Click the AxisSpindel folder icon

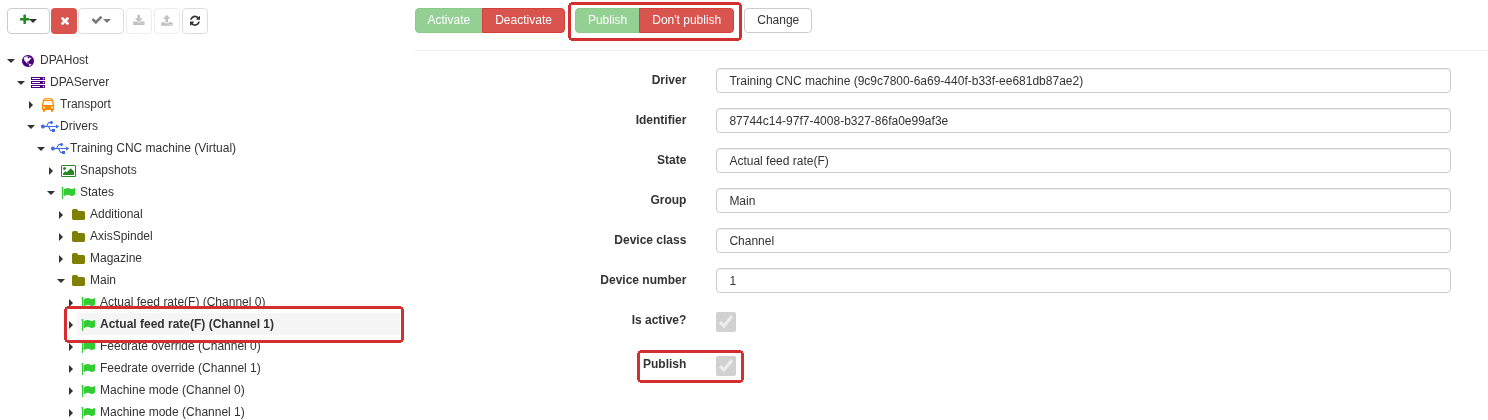78,236
